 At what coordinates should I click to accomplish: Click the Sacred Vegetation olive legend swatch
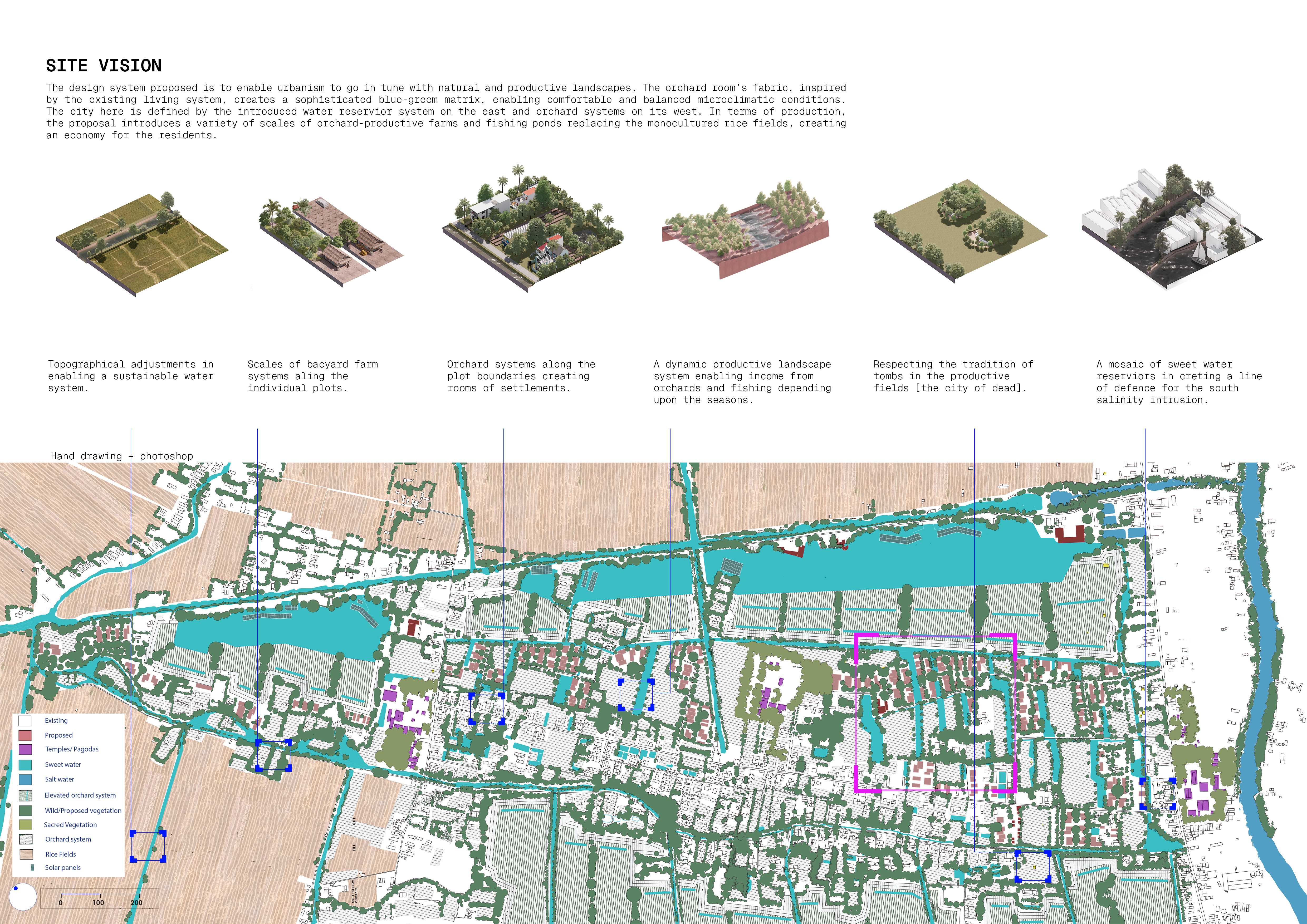pyautogui.click(x=25, y=824)
